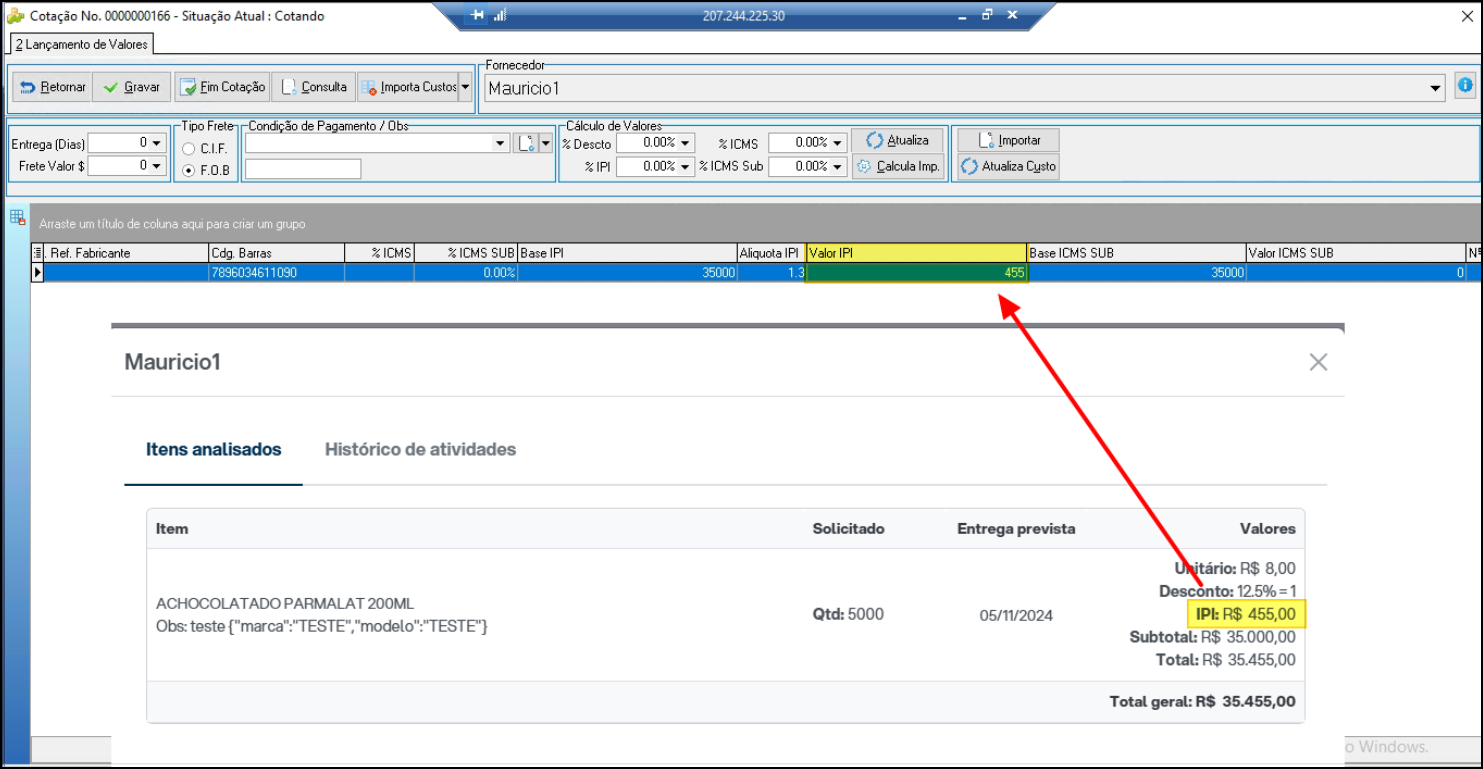
Task: Click the delivery date 05/11/2024
Action: tap(1016, 616)
